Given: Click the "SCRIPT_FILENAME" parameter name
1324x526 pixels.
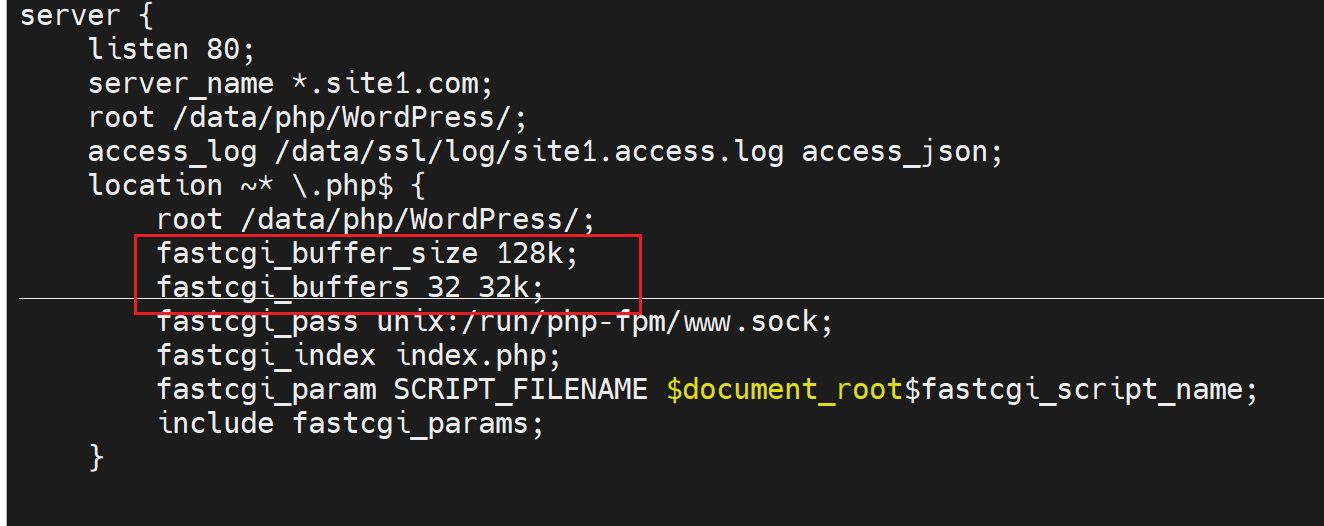Looking at the screenshot, I should (x=520, y=389).
